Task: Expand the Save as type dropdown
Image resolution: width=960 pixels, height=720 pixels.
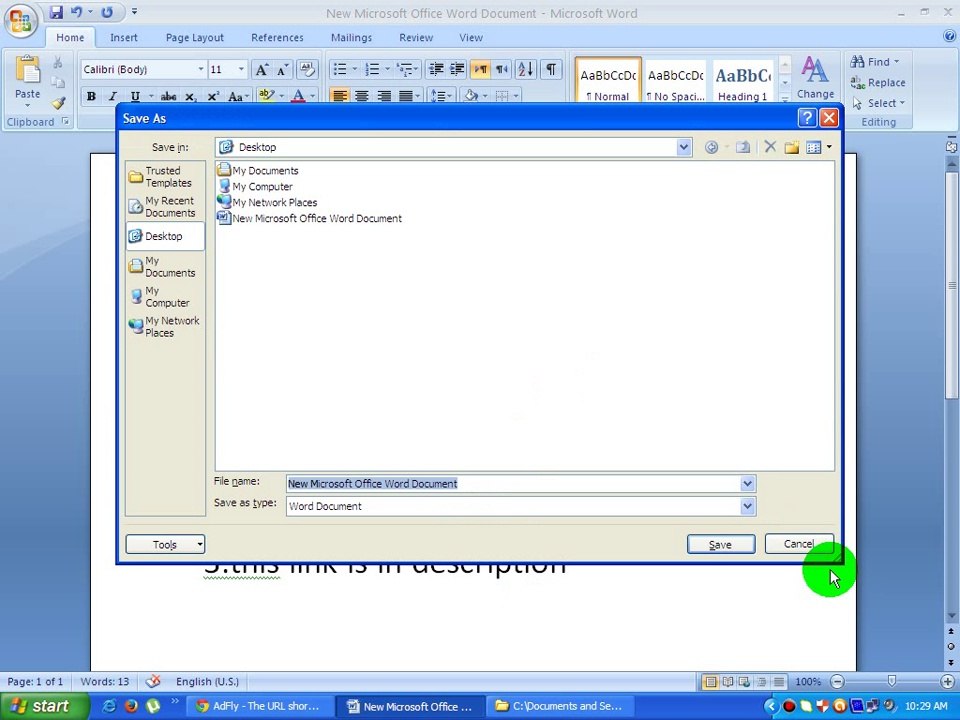Action: (747, 506)
